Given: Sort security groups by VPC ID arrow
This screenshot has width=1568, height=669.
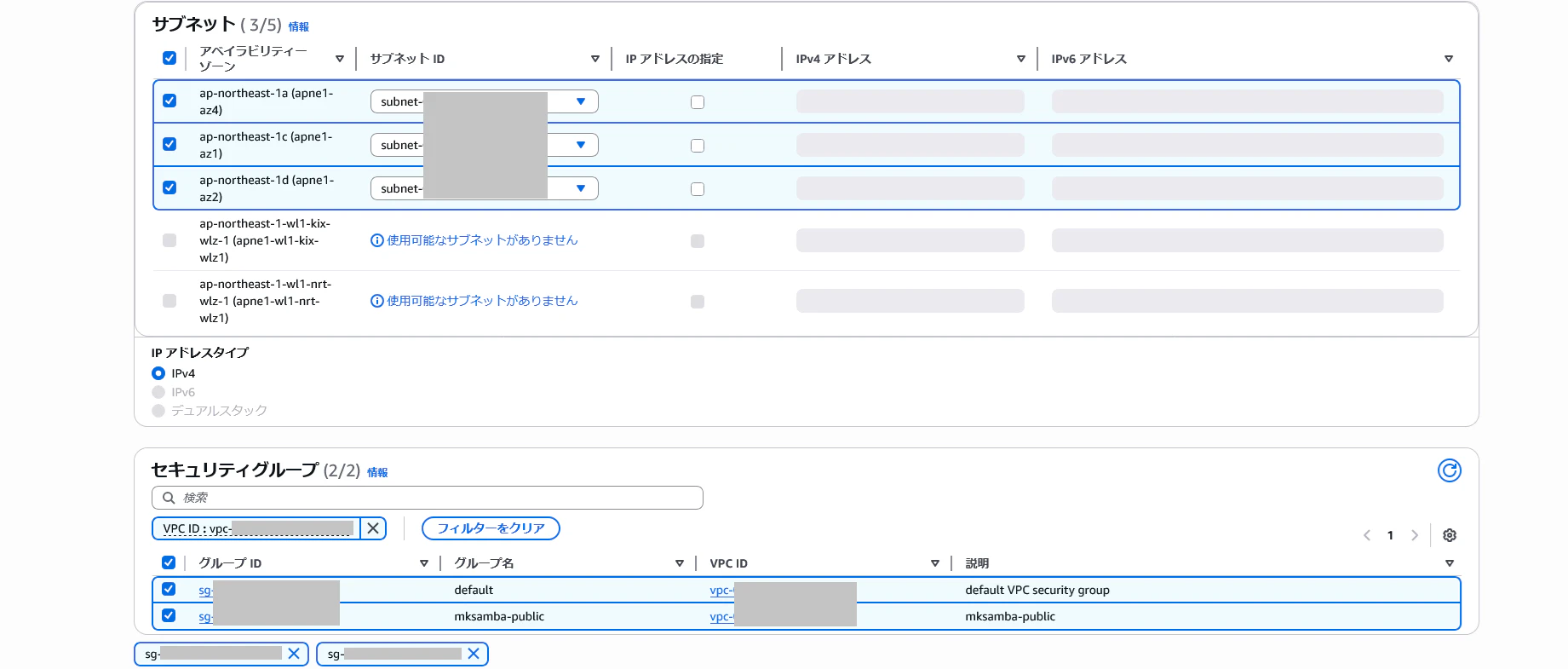Looking at the screenshot, I should [x=935, y=563].
